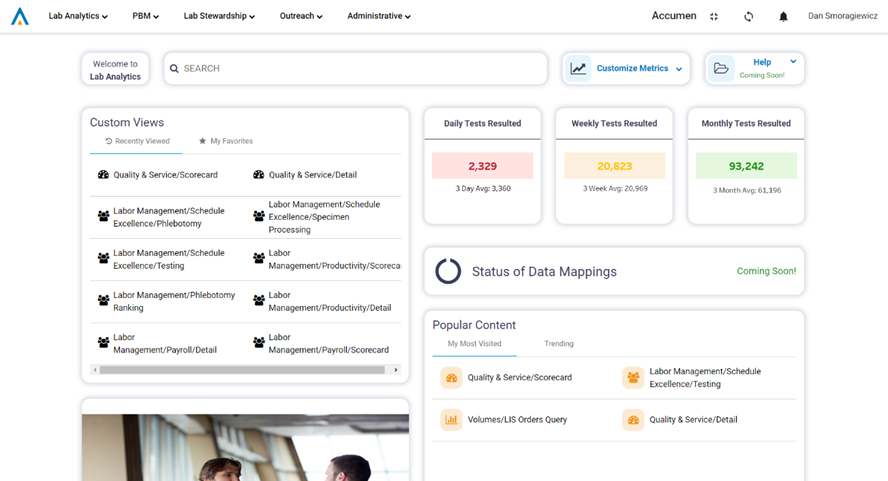Image resolution: width=888 pixels, height=481 pixels.
Task: Click the Volumes/LIS Orders Query bar chart icon
Action: (451, 420)
